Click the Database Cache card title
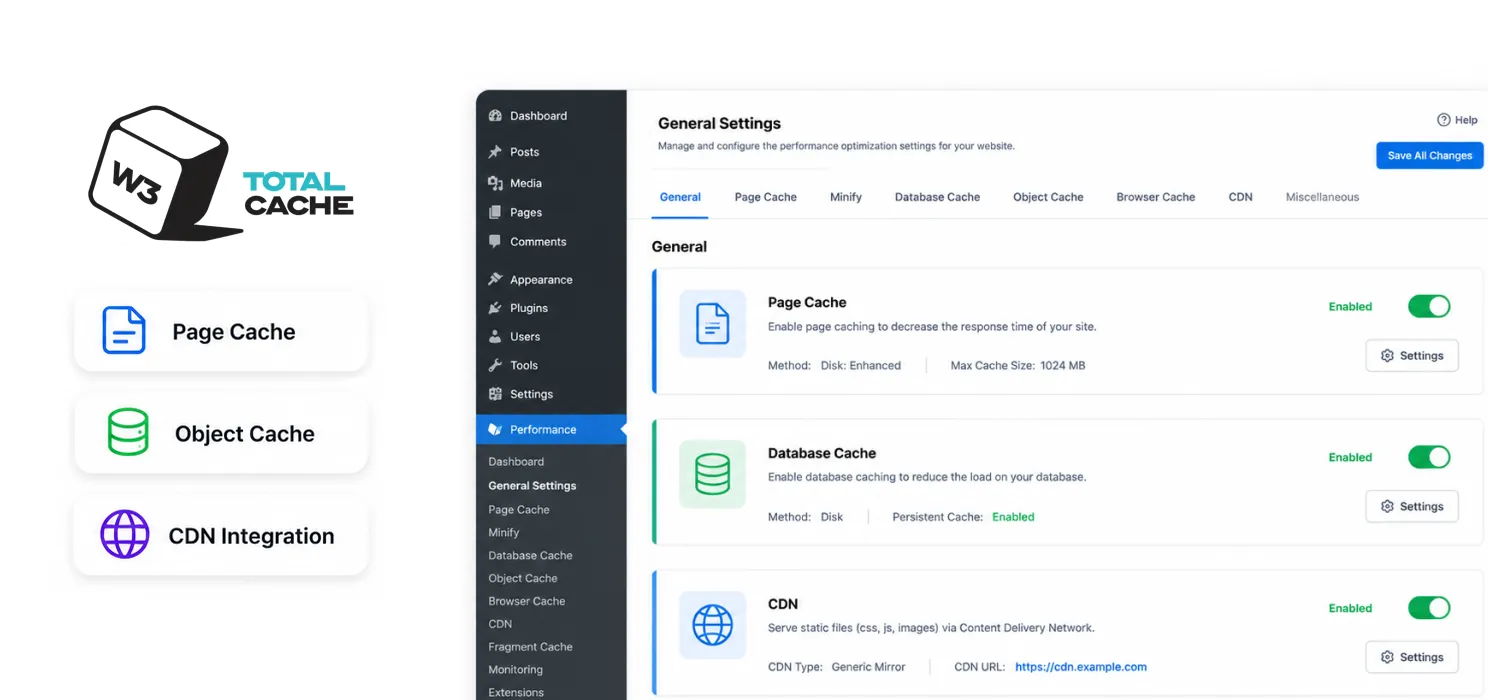This screenshot has width=1488, height=700. (x=822, y=453)
